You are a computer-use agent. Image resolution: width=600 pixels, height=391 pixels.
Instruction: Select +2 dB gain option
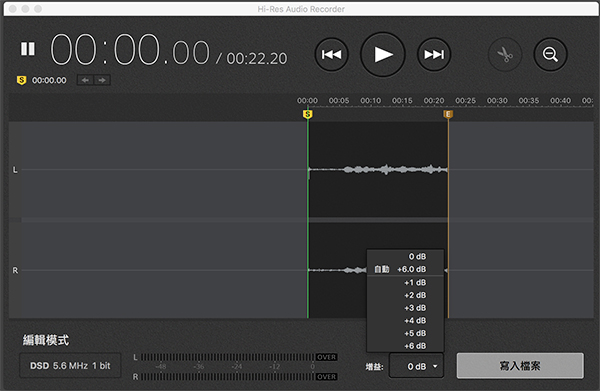click(406, 295)
